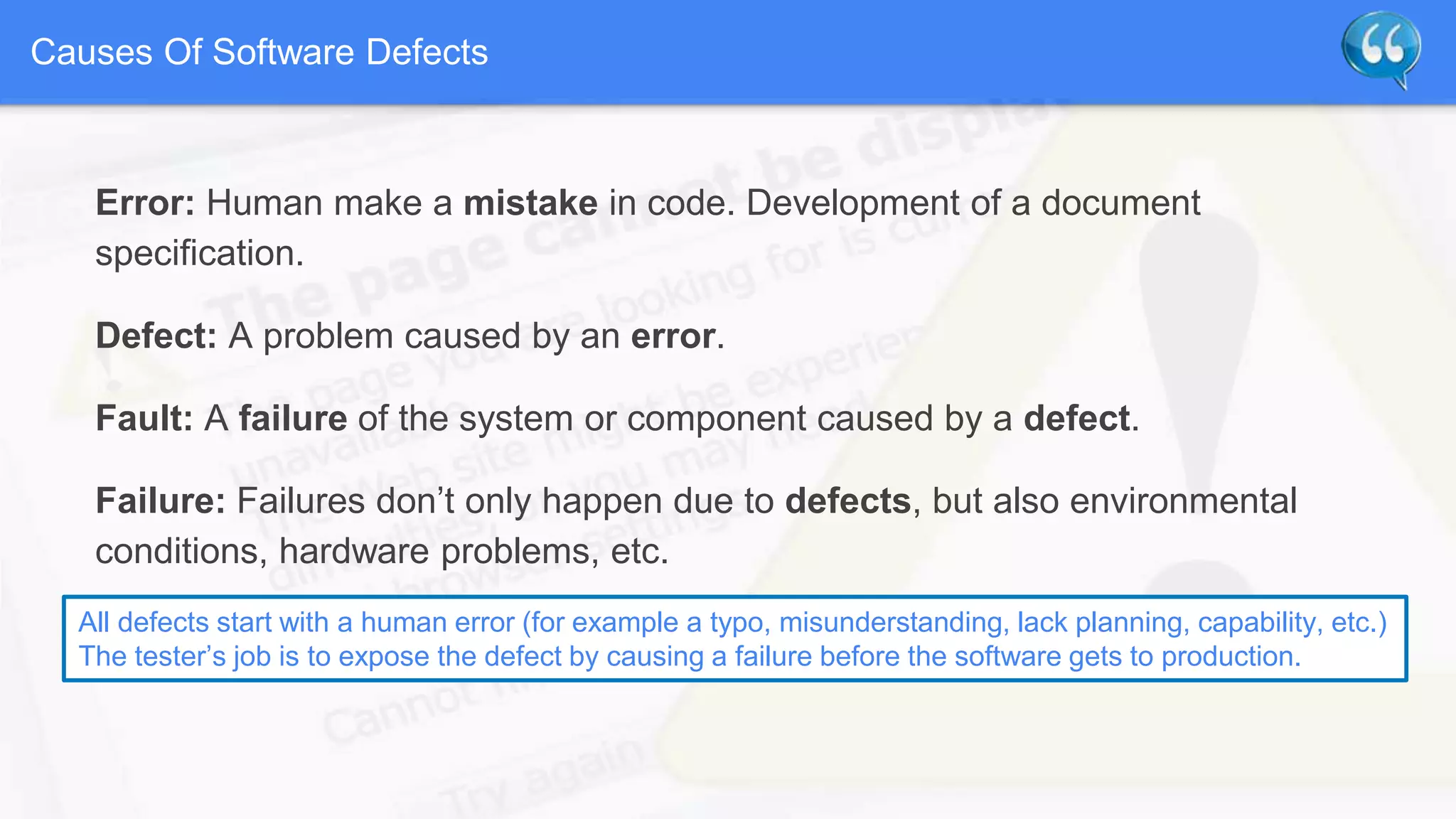Click the bold word "mistake"

530,203
